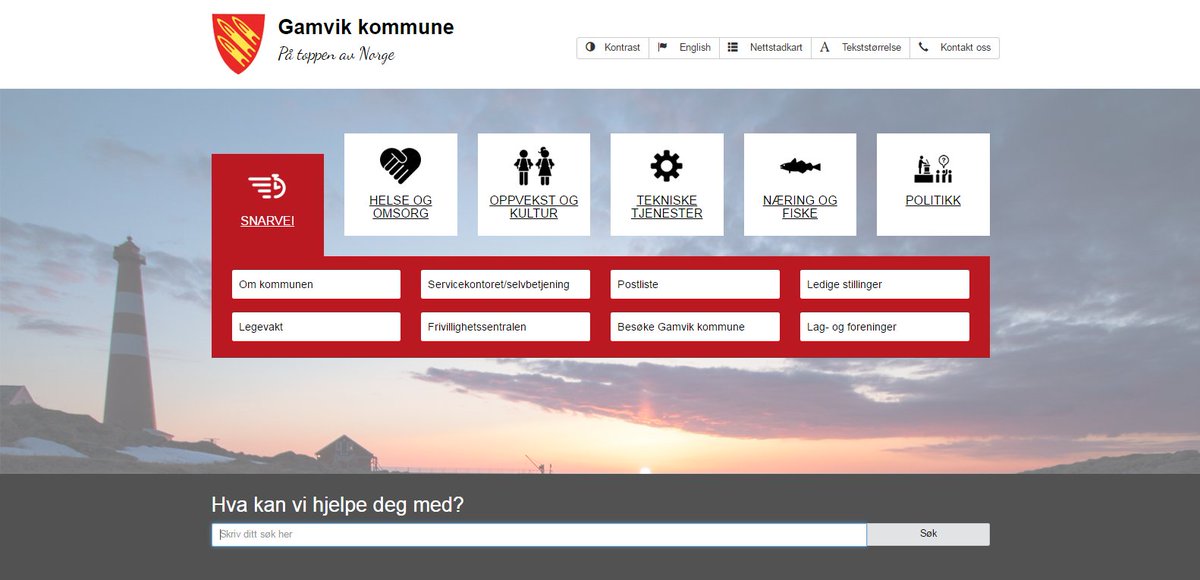The width and height of the screenshot is (1200, 580).
Task: Click the children icon for Oppvekst og kultur
Action: point(534,166)
